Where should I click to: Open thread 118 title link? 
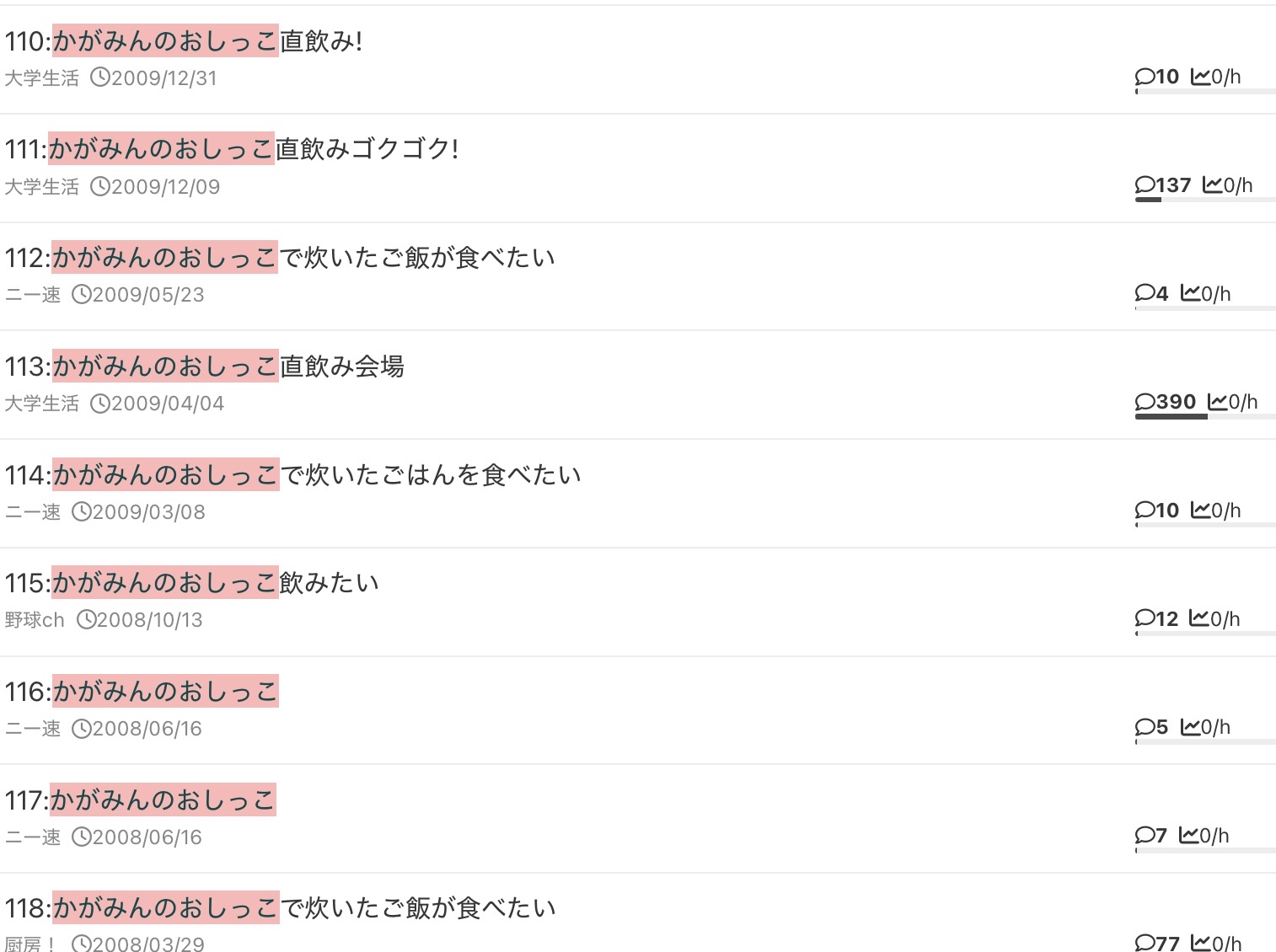(280, 908)
